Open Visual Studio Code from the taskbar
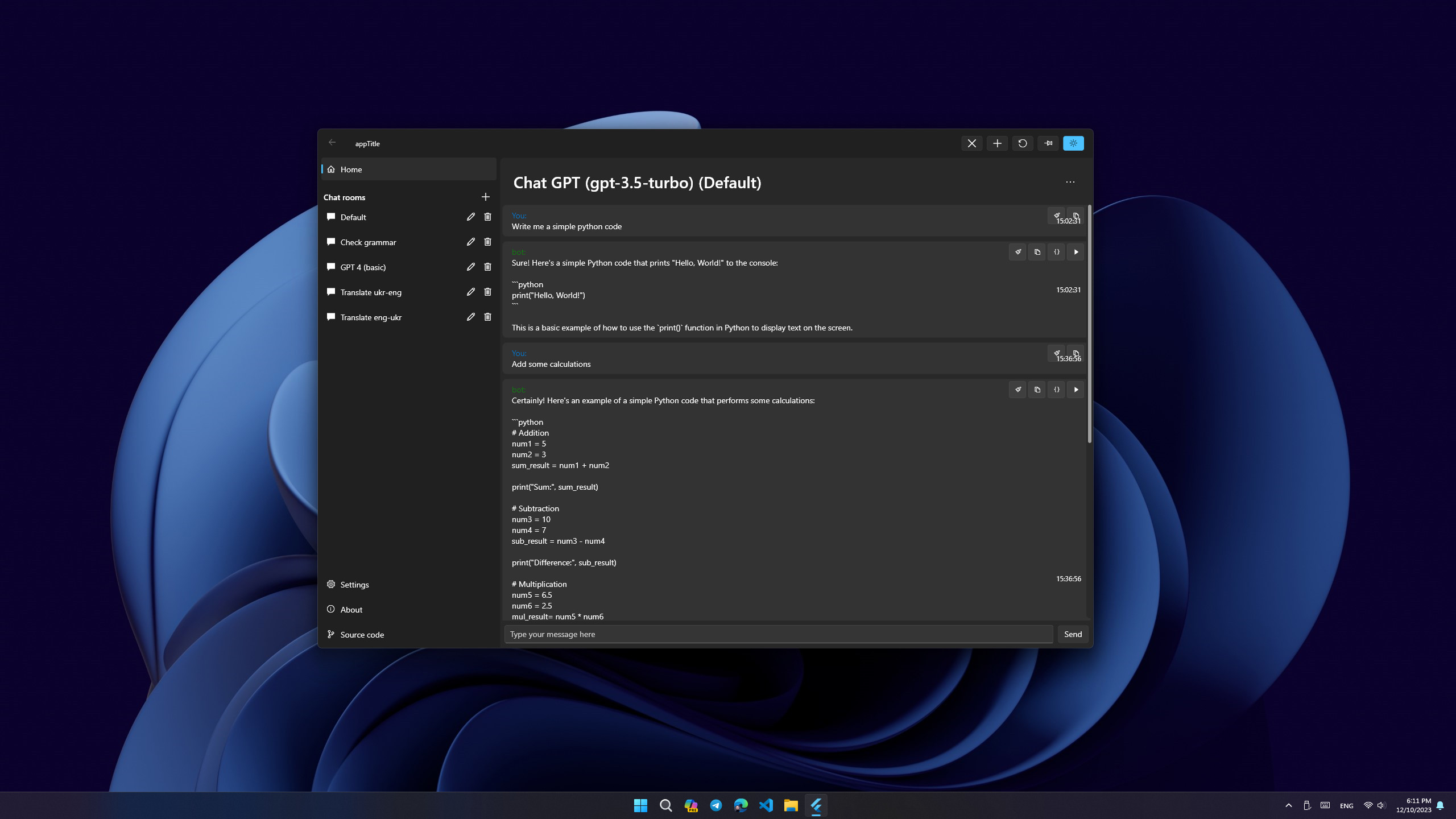Screen dimensions: 1456x819 766,805
